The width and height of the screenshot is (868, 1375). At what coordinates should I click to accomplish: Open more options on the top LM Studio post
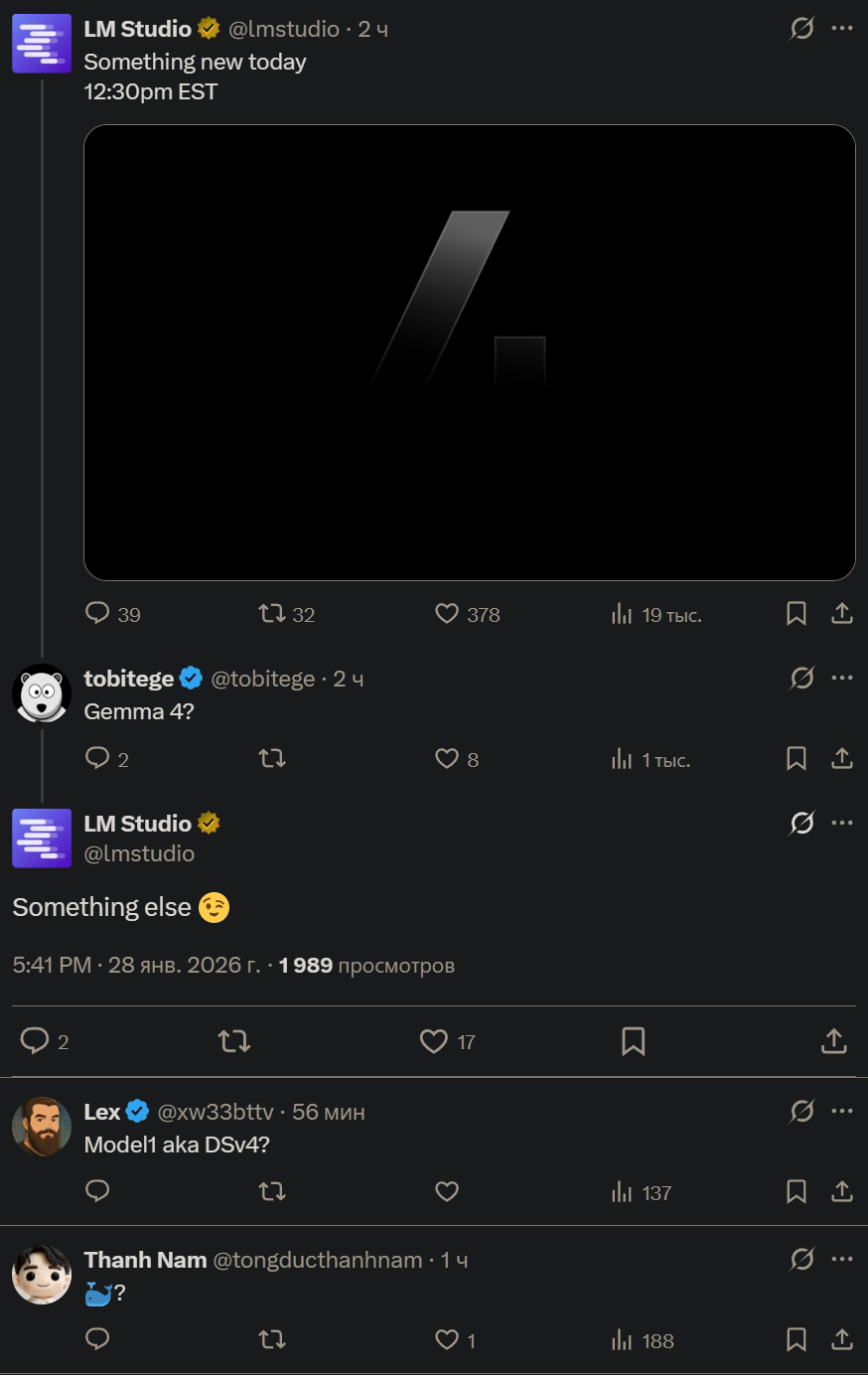(x=842, y=28)
